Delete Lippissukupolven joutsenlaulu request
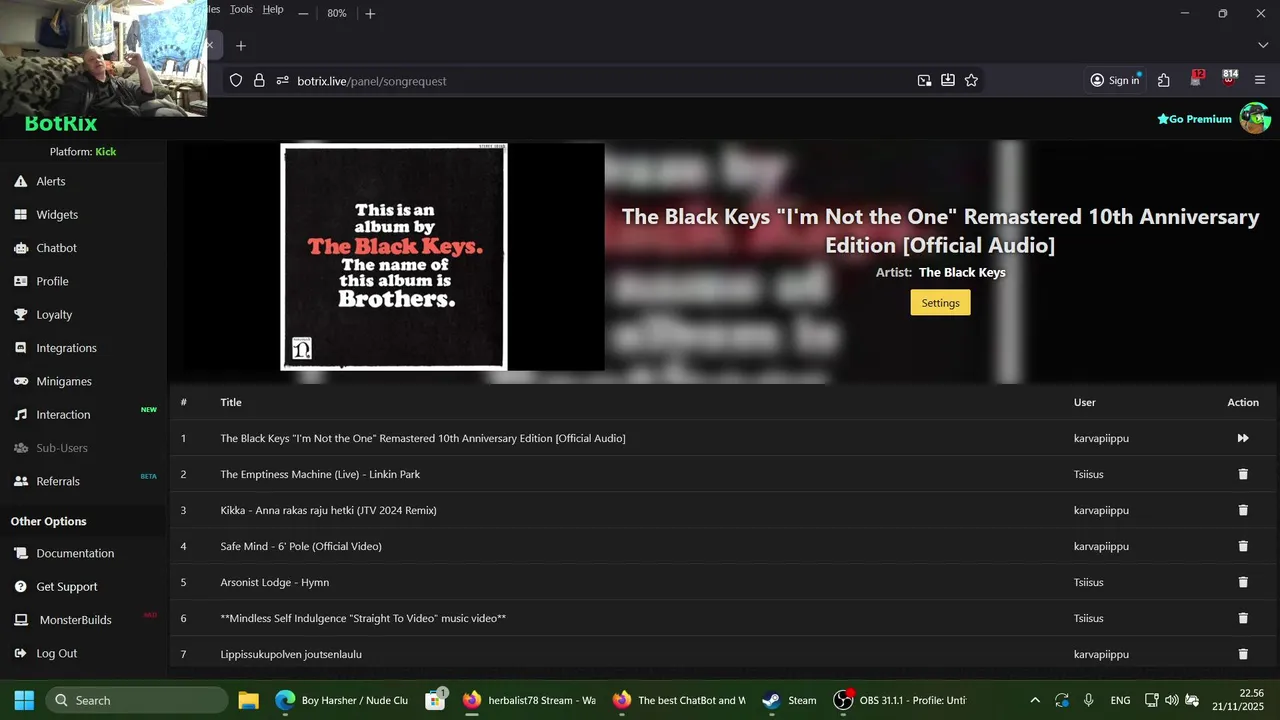 [x=1243, y=654]
